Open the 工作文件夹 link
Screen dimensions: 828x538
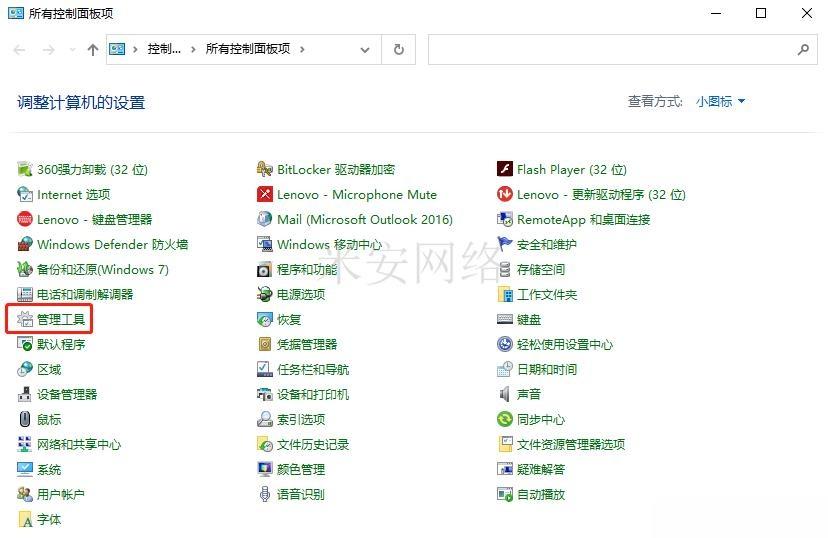[x=547, y=295]
